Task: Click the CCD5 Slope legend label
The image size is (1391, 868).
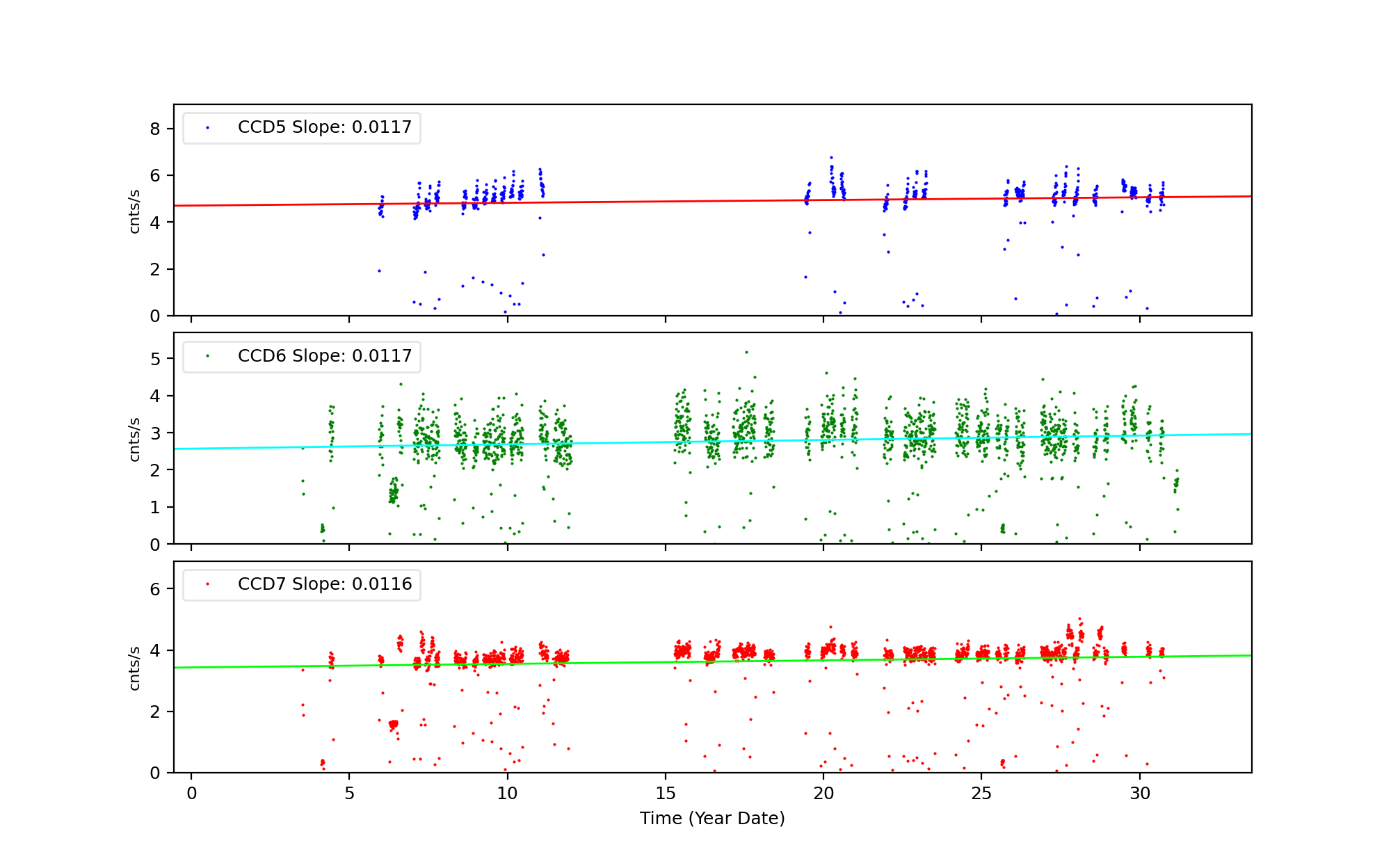Action: 324,127
